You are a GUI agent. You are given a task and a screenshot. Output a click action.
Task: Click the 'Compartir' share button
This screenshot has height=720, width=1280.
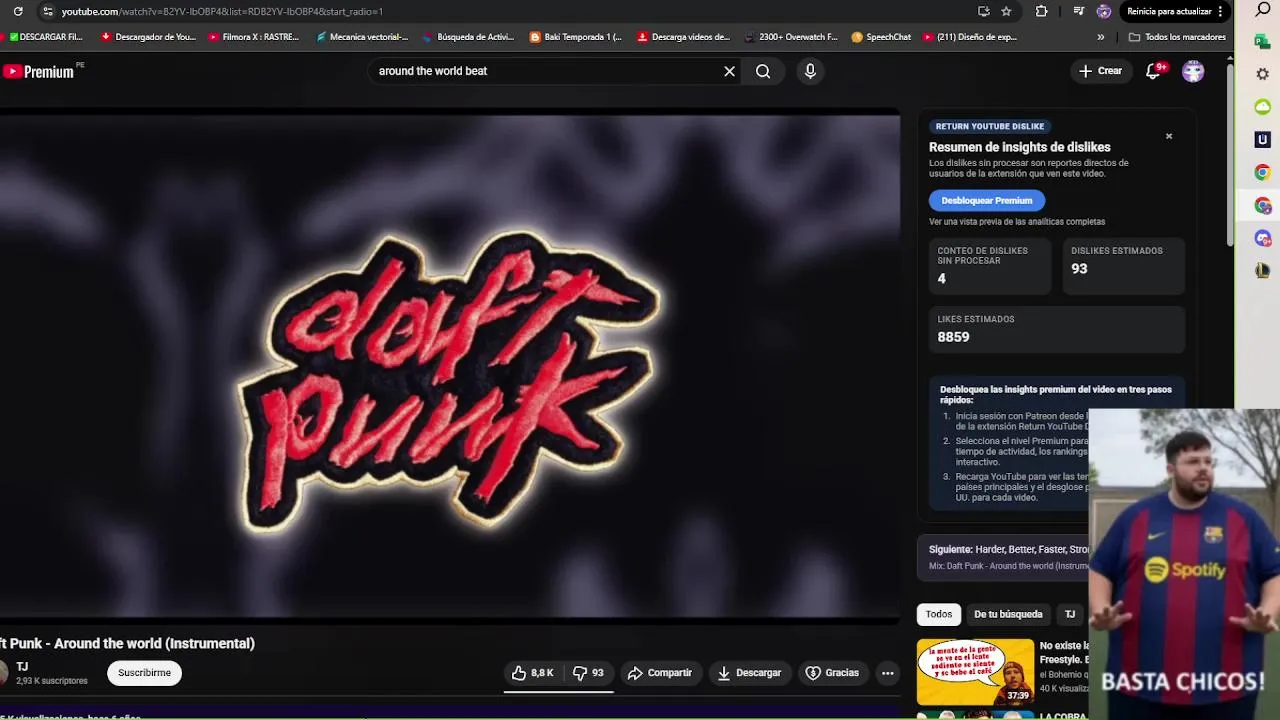tap(660, 673)
